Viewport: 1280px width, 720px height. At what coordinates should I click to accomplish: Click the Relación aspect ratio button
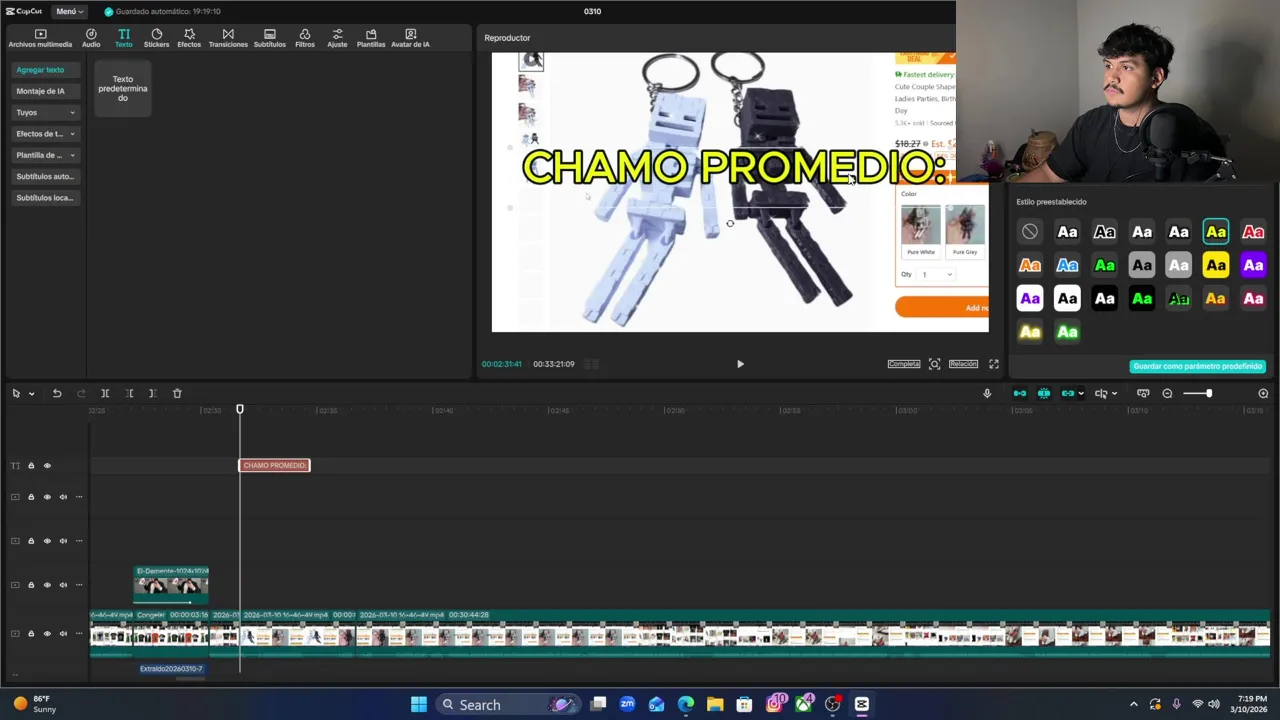963,364
